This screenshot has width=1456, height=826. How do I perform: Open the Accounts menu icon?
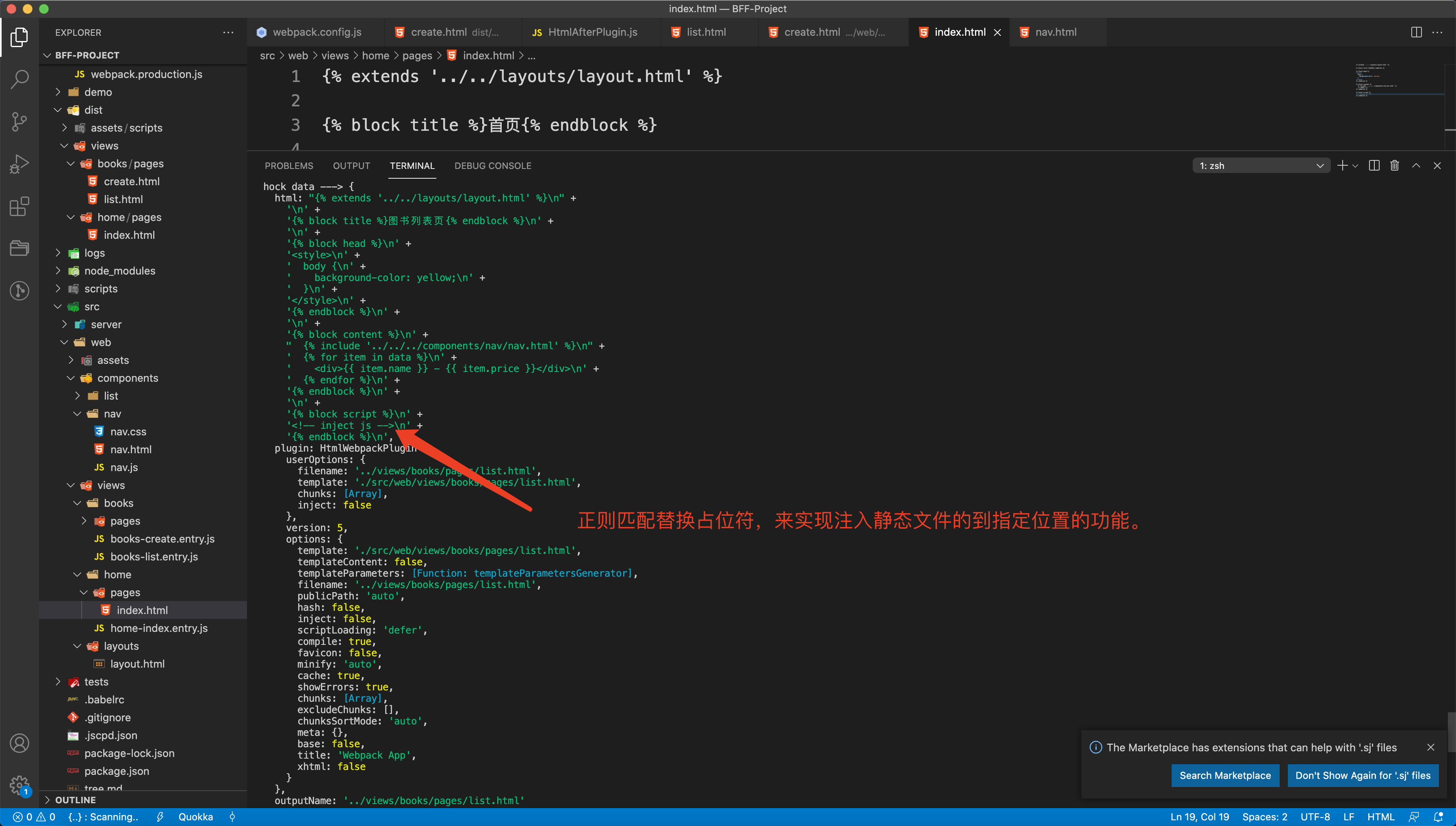tap(19, 743)
